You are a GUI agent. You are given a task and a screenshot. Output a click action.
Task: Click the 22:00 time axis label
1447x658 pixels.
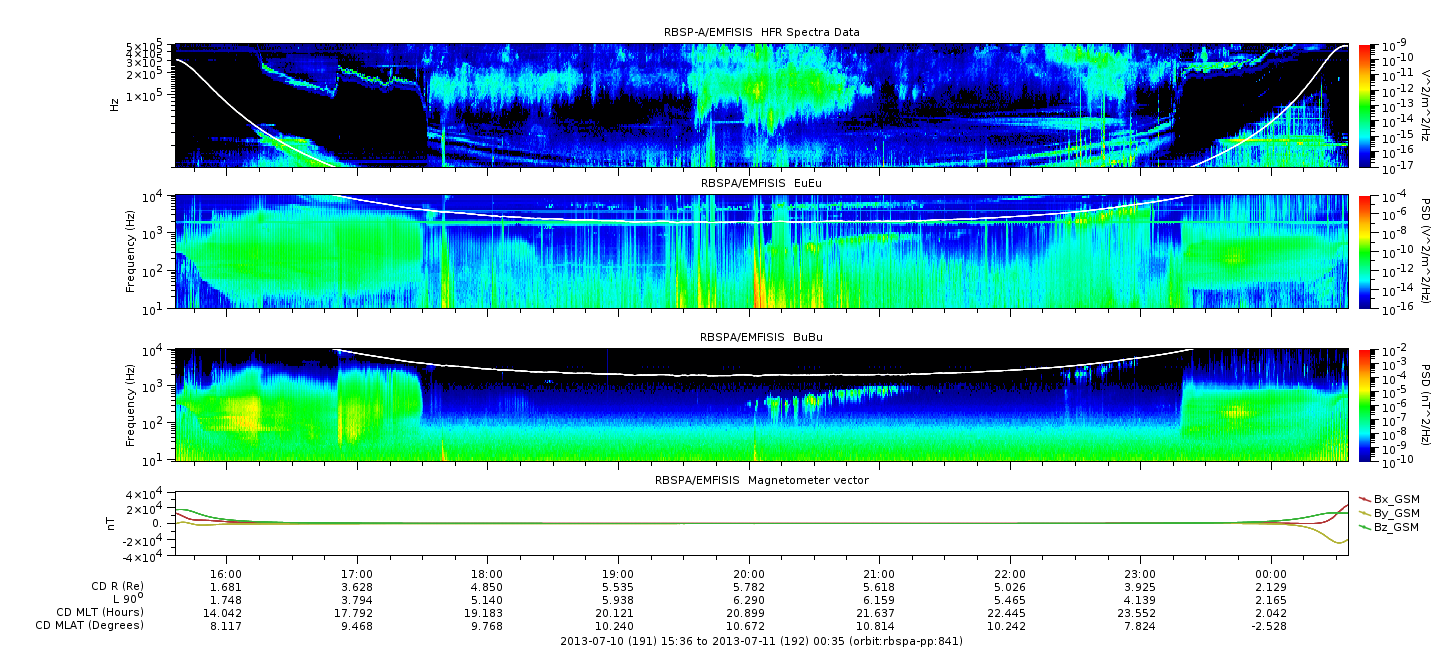(1010, 575)
